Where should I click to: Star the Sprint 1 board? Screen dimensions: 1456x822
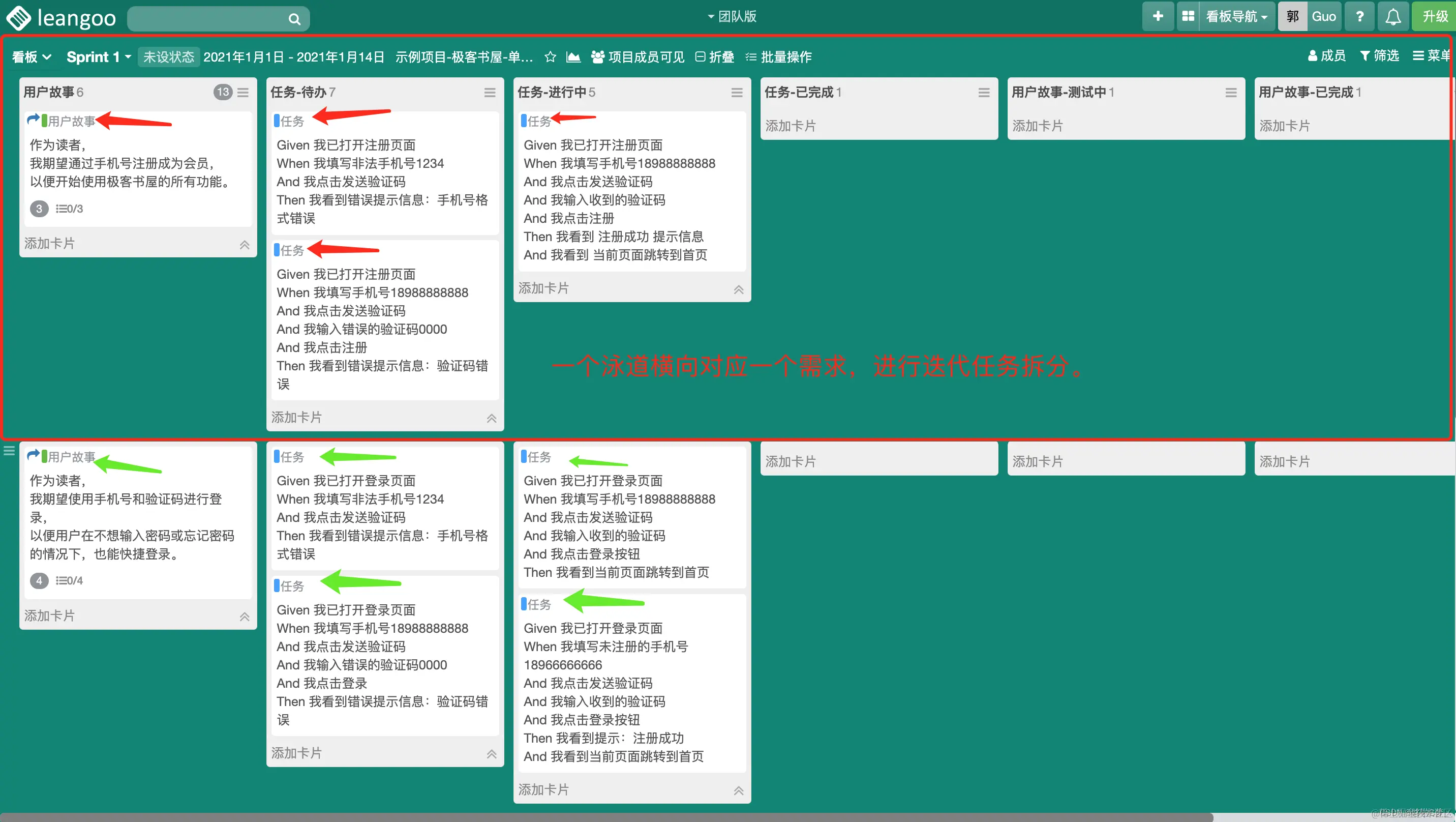(550, 56)
